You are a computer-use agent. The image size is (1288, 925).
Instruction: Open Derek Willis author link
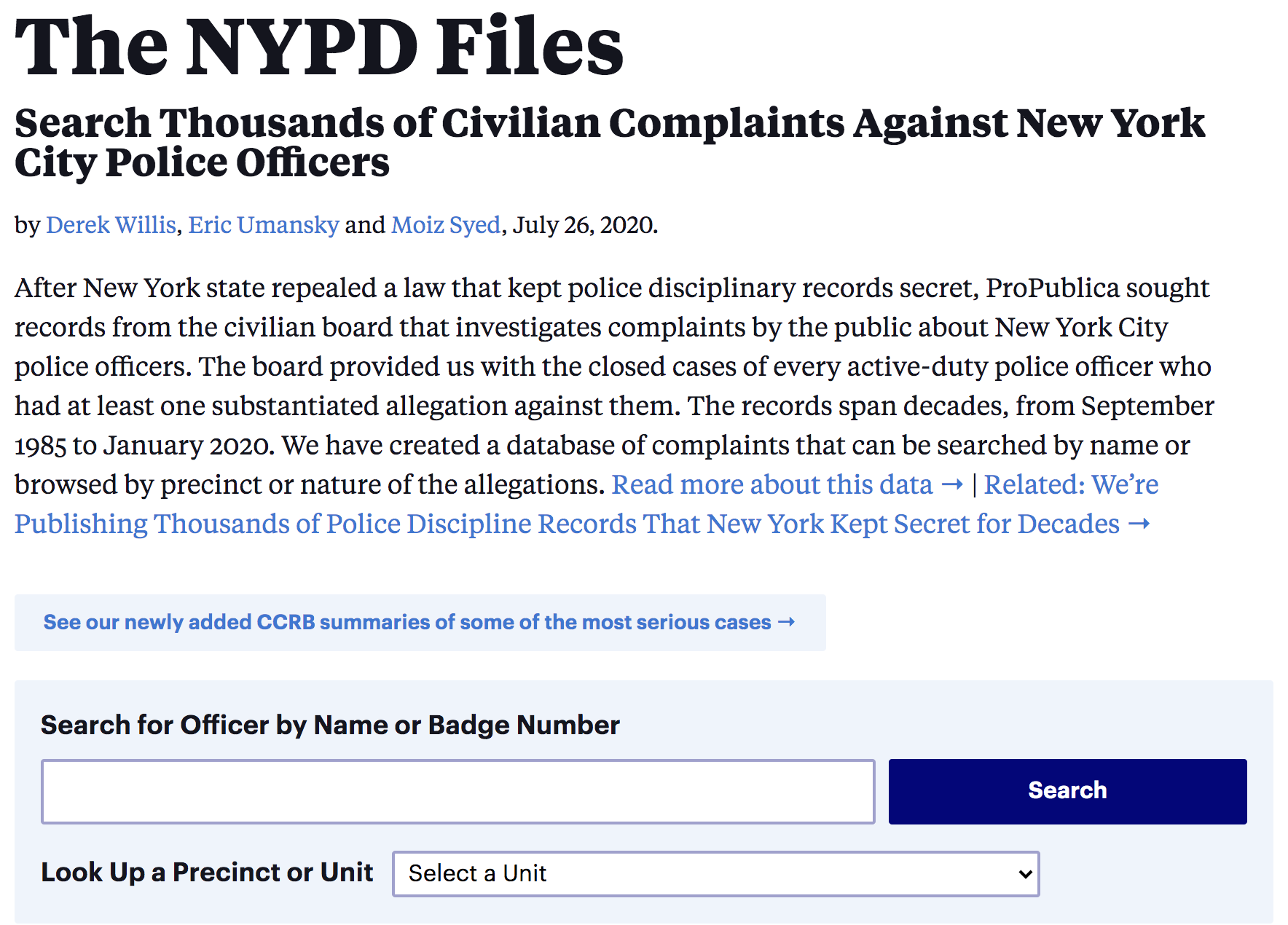[x=111, y=225]
